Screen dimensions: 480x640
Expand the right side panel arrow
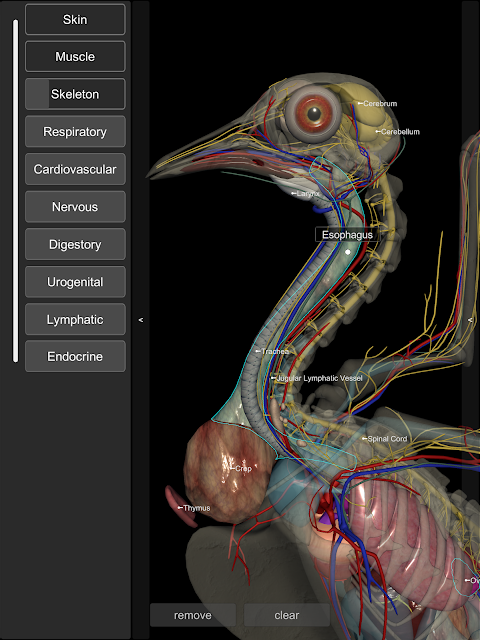[470, 320]
